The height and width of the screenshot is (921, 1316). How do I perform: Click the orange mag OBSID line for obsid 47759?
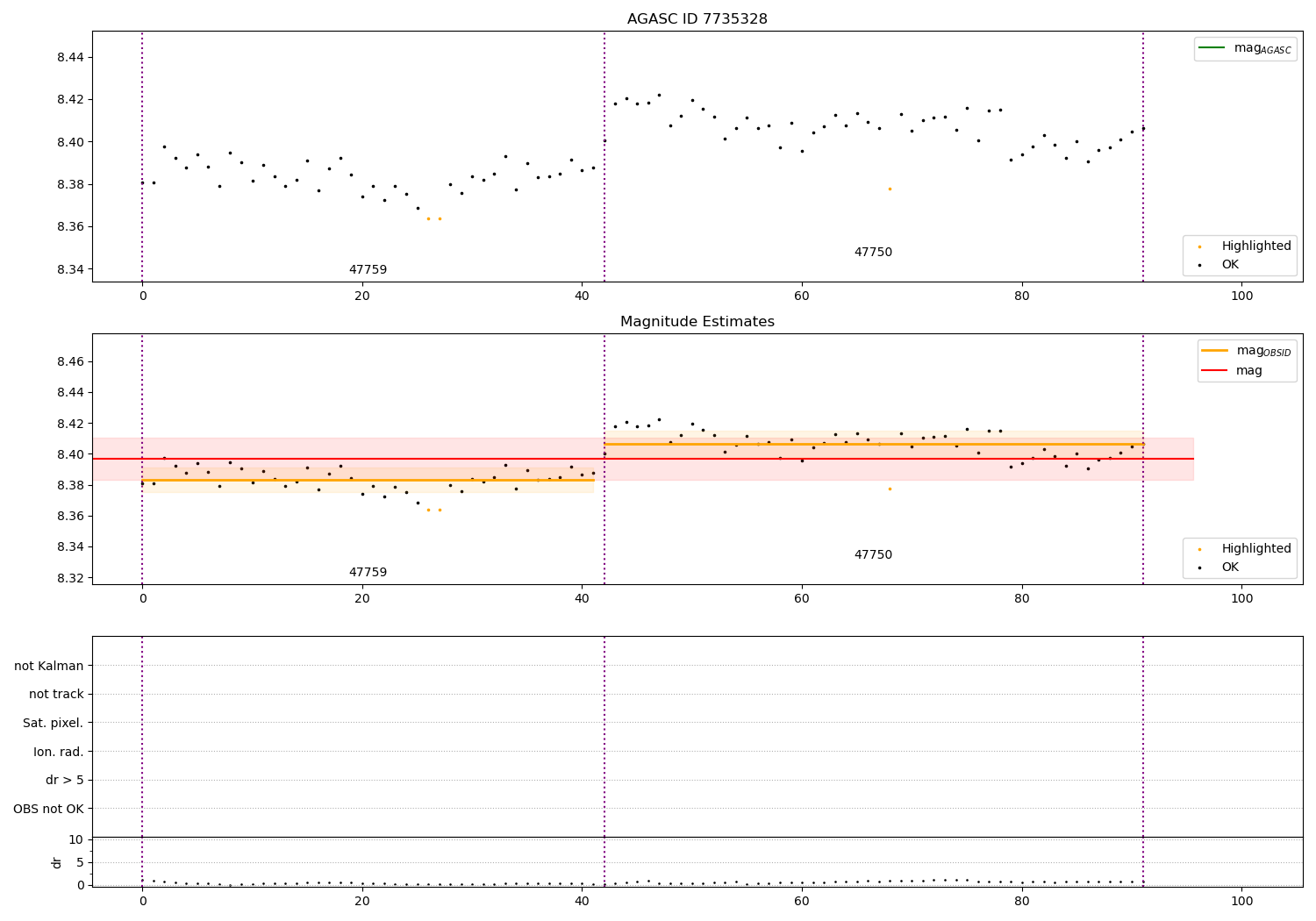[x=368, y=480]
